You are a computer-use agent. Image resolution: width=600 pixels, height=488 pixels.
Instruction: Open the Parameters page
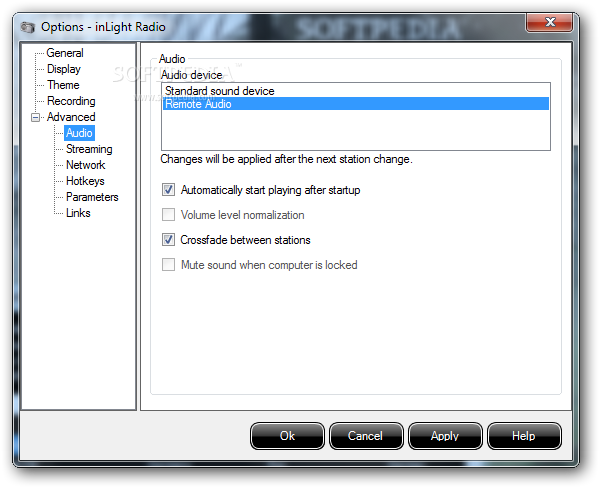point(92,197)
